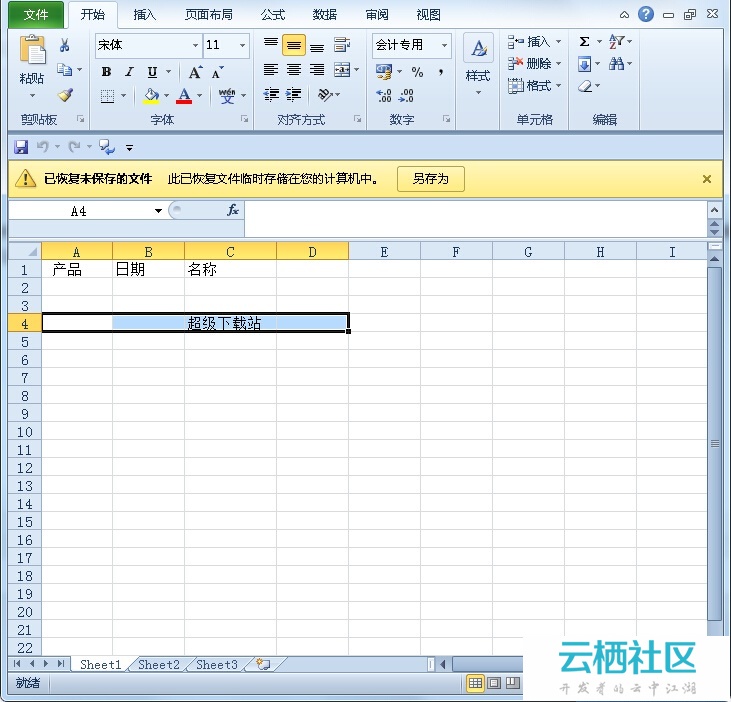Screen dimensions: 731x702
Task: Click insert function fx icon
Action: tap(233, 211)
